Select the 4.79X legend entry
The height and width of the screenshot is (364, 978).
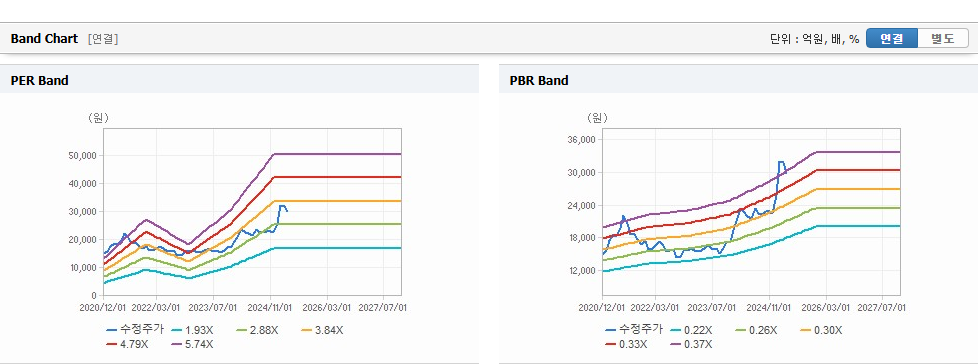(x=127, y=343)
